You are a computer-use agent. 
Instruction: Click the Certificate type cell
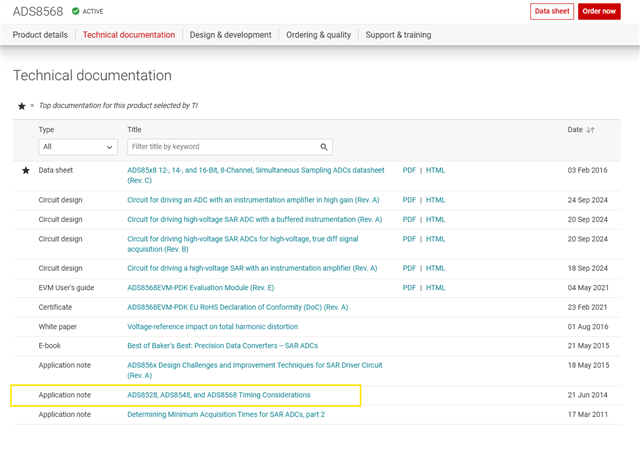click(x=55, y=307)
